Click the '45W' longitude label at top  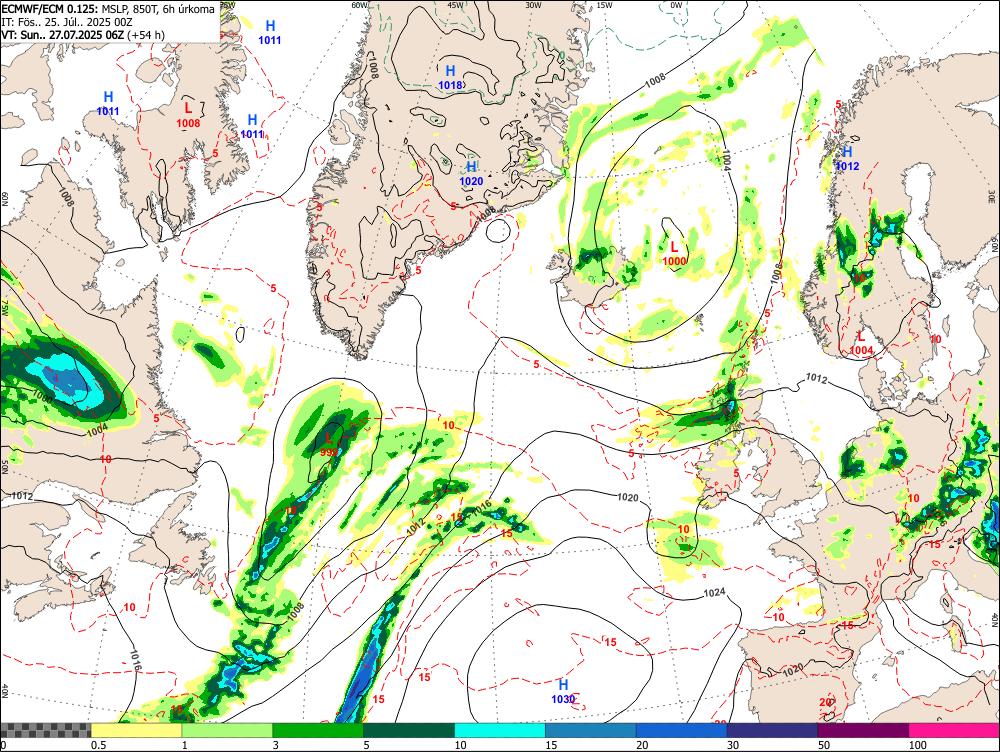pos(455,4)
